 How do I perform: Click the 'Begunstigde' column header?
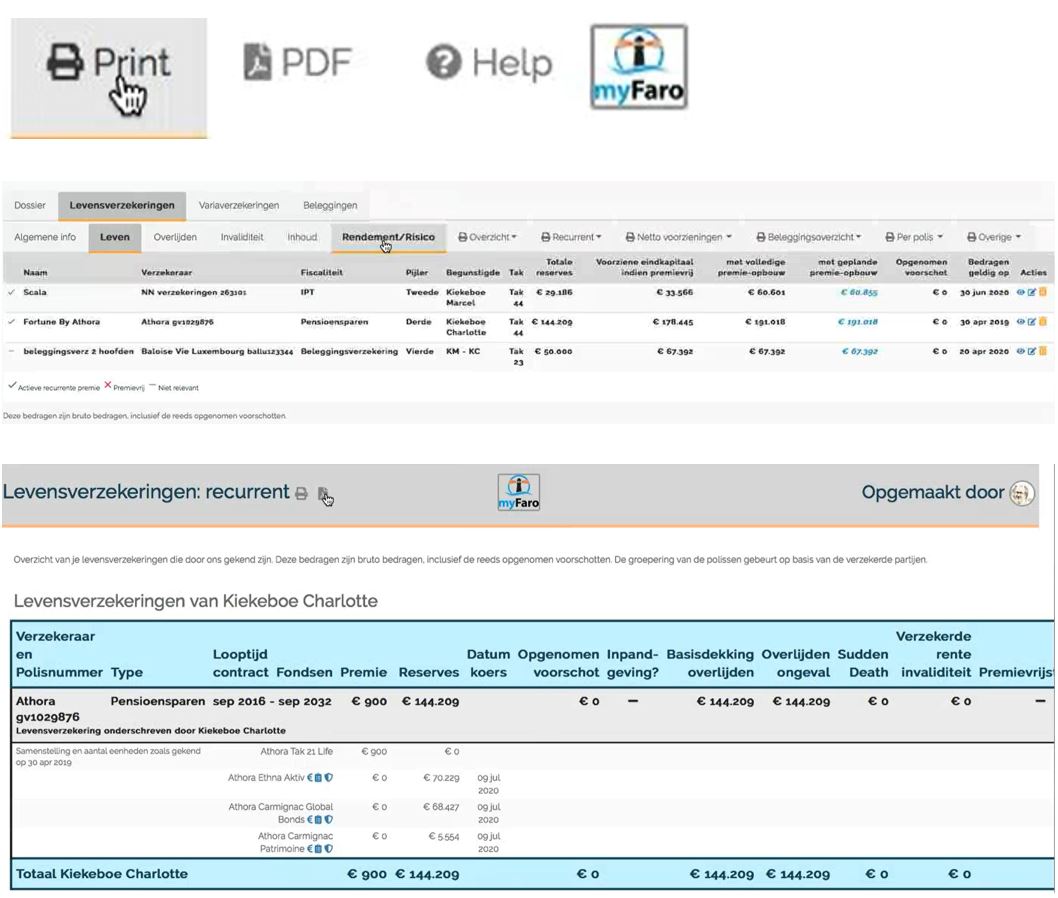[x=473, y=273]
